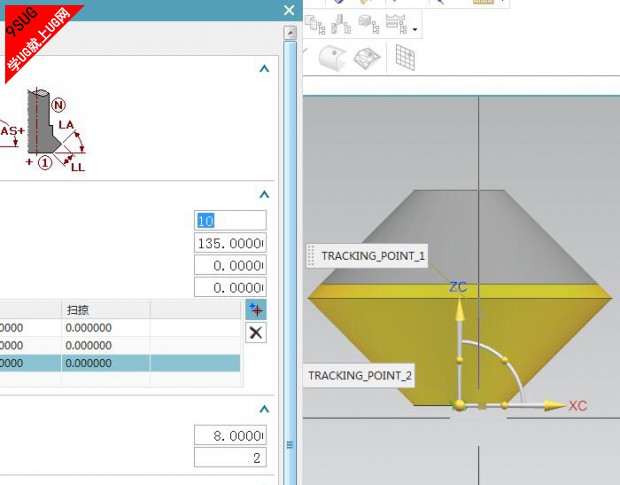This screenshot has width=620, height=485.
Task: Collapse the tool legend diagram section
Action: (264, 69)
